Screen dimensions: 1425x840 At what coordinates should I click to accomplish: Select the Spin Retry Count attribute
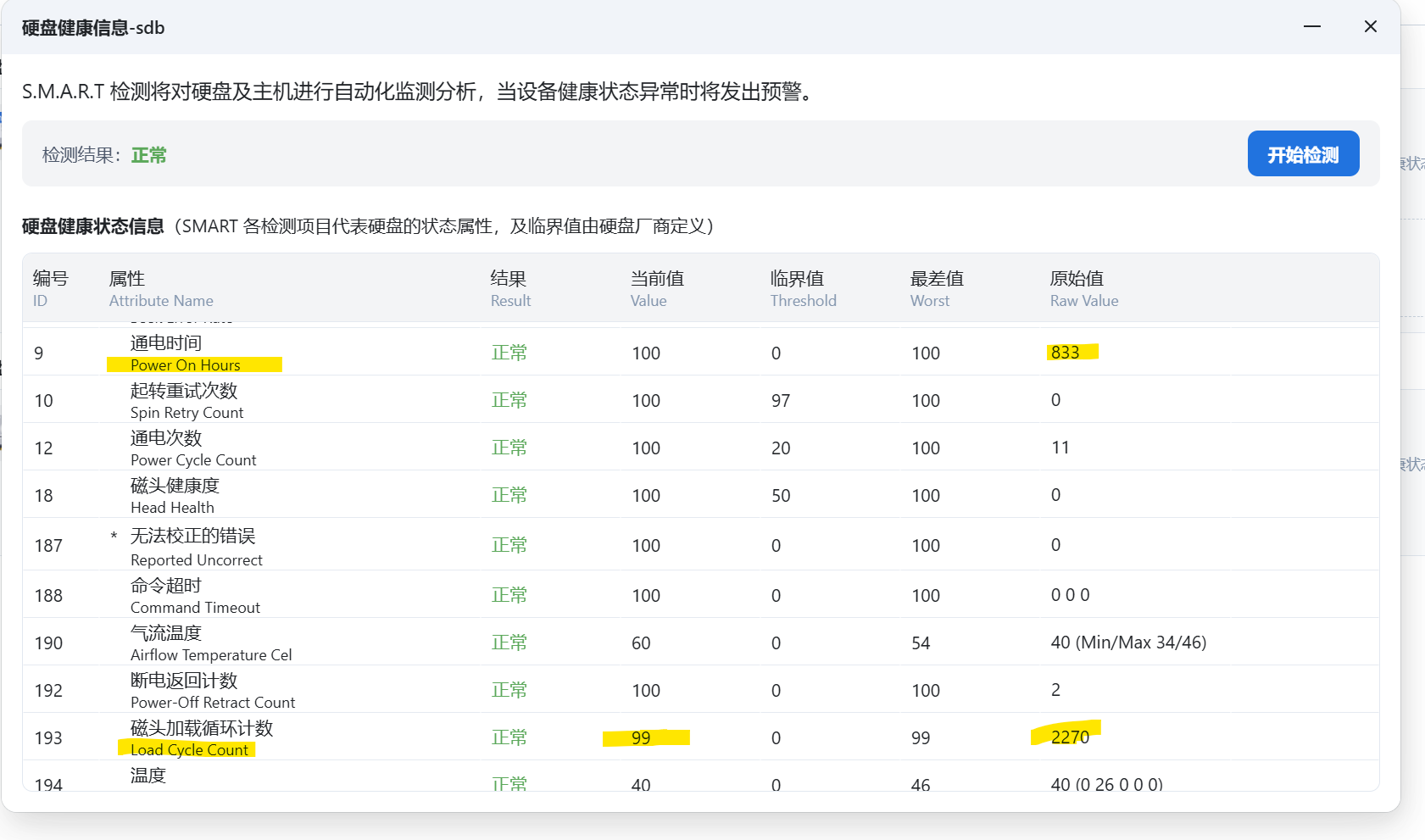tap(186, 413)
